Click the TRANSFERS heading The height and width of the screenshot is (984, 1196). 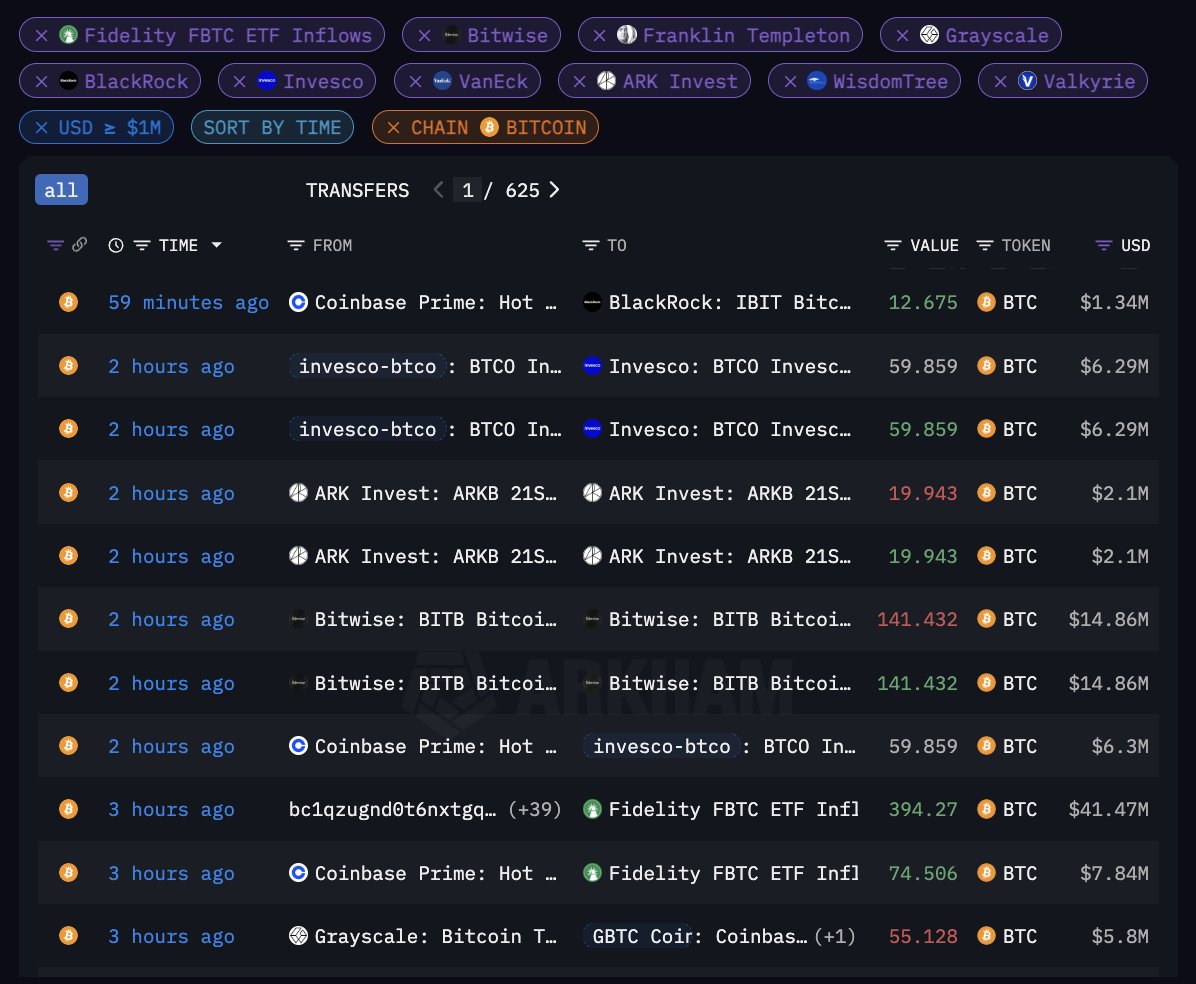(358, 190)
